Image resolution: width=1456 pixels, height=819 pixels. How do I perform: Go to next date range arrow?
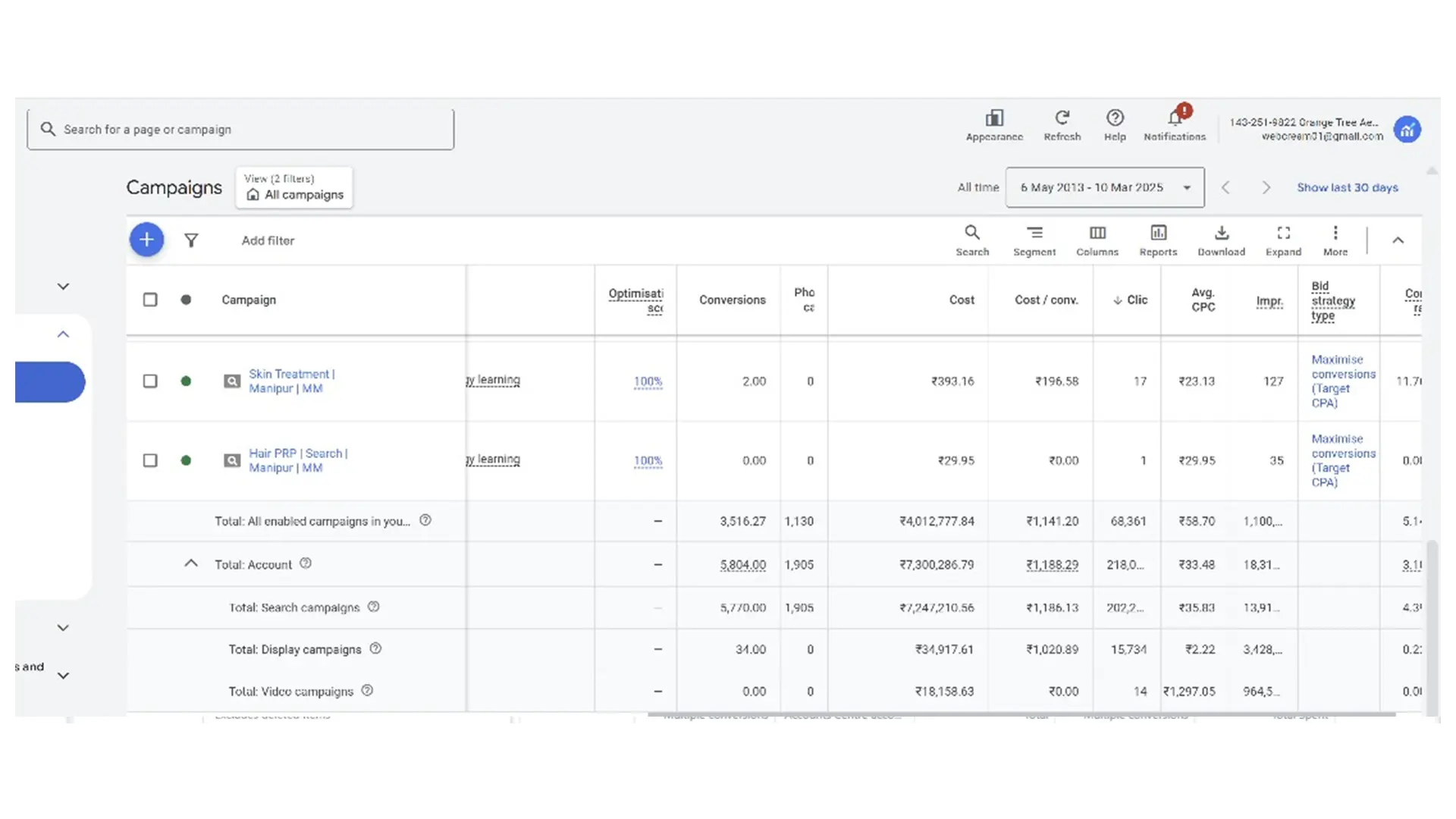pyautogui.click(x=1266, y=187)
